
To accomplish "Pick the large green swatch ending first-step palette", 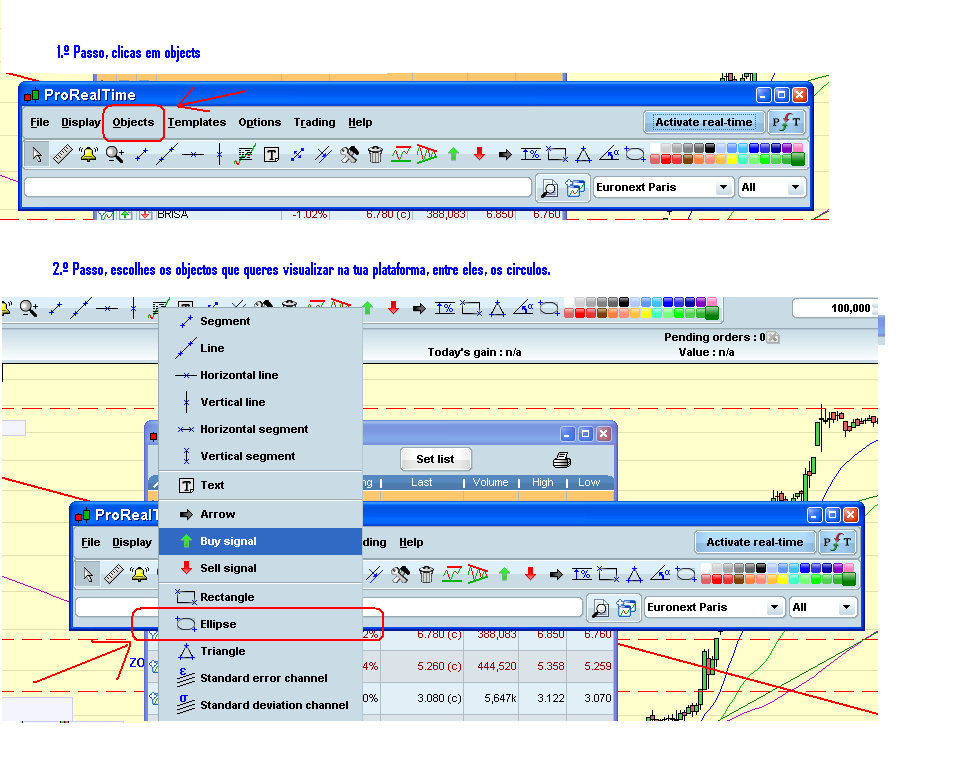I will [798, 159].
